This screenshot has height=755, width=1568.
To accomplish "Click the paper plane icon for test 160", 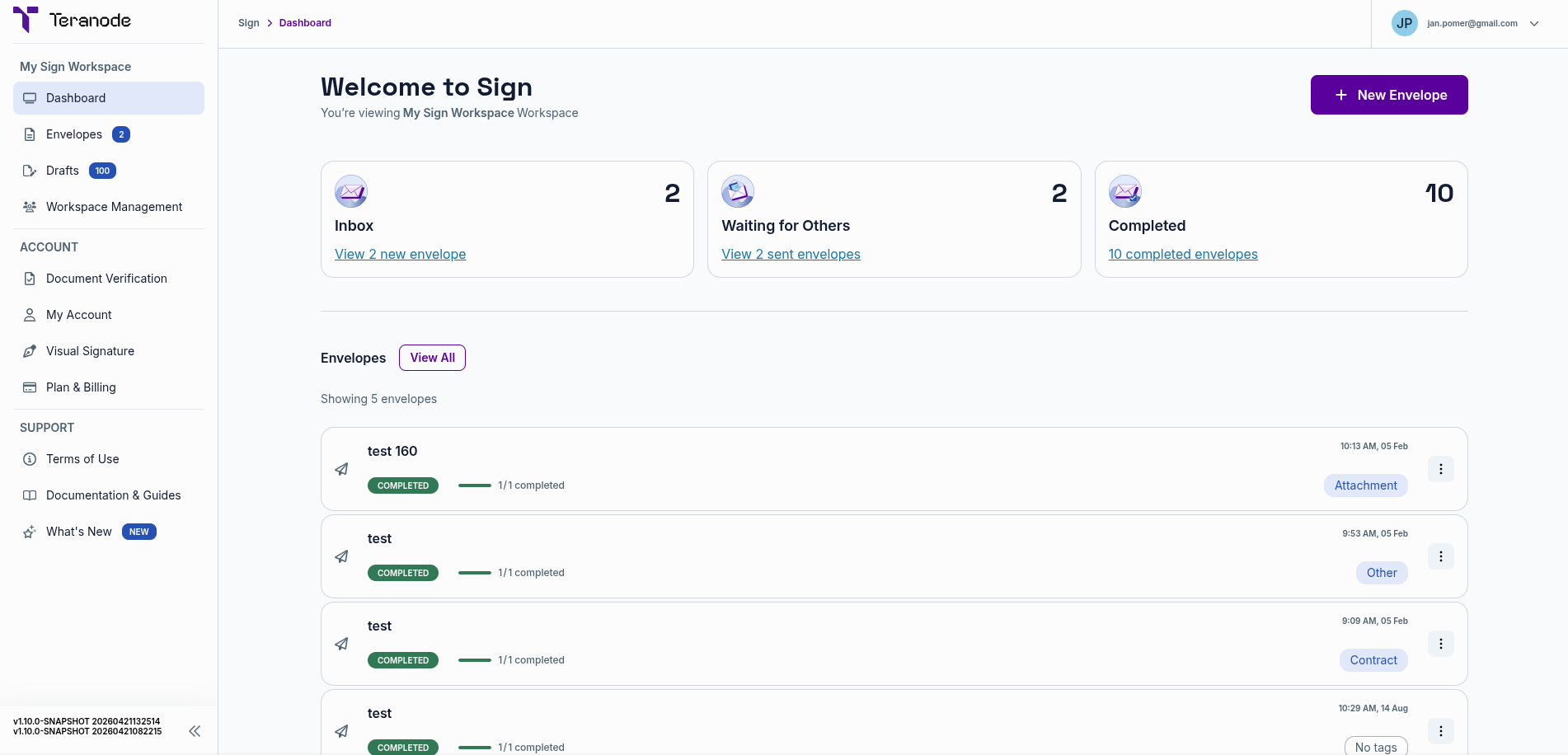I will [341, 469].
